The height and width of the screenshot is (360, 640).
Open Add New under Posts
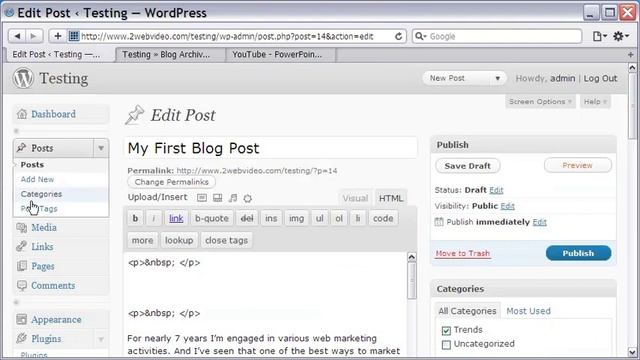click(37, 179)
